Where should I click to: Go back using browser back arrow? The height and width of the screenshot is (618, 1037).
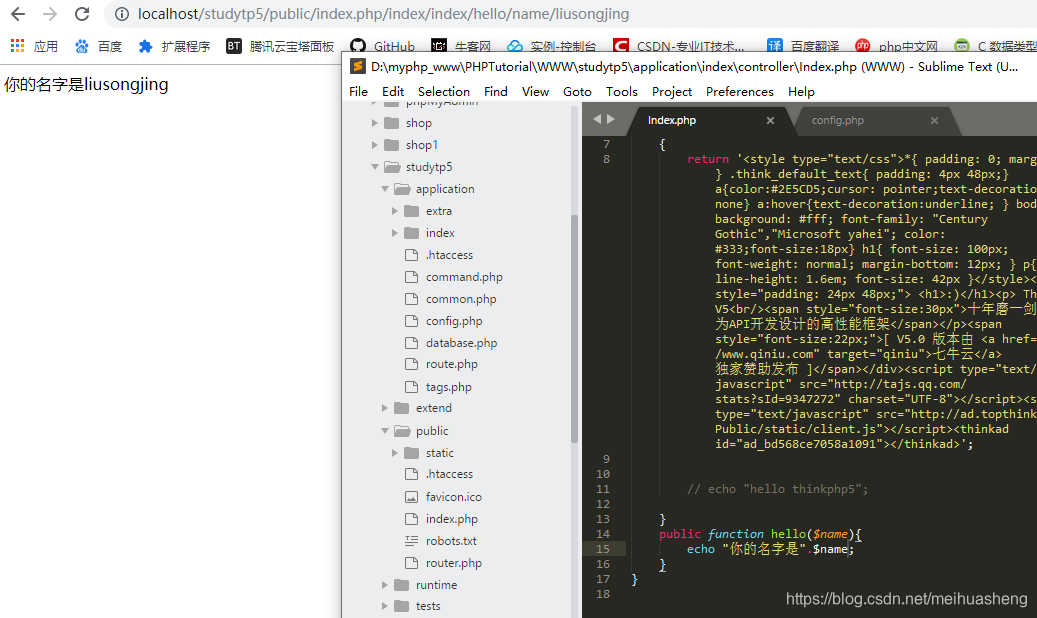(x=18, y=14)
